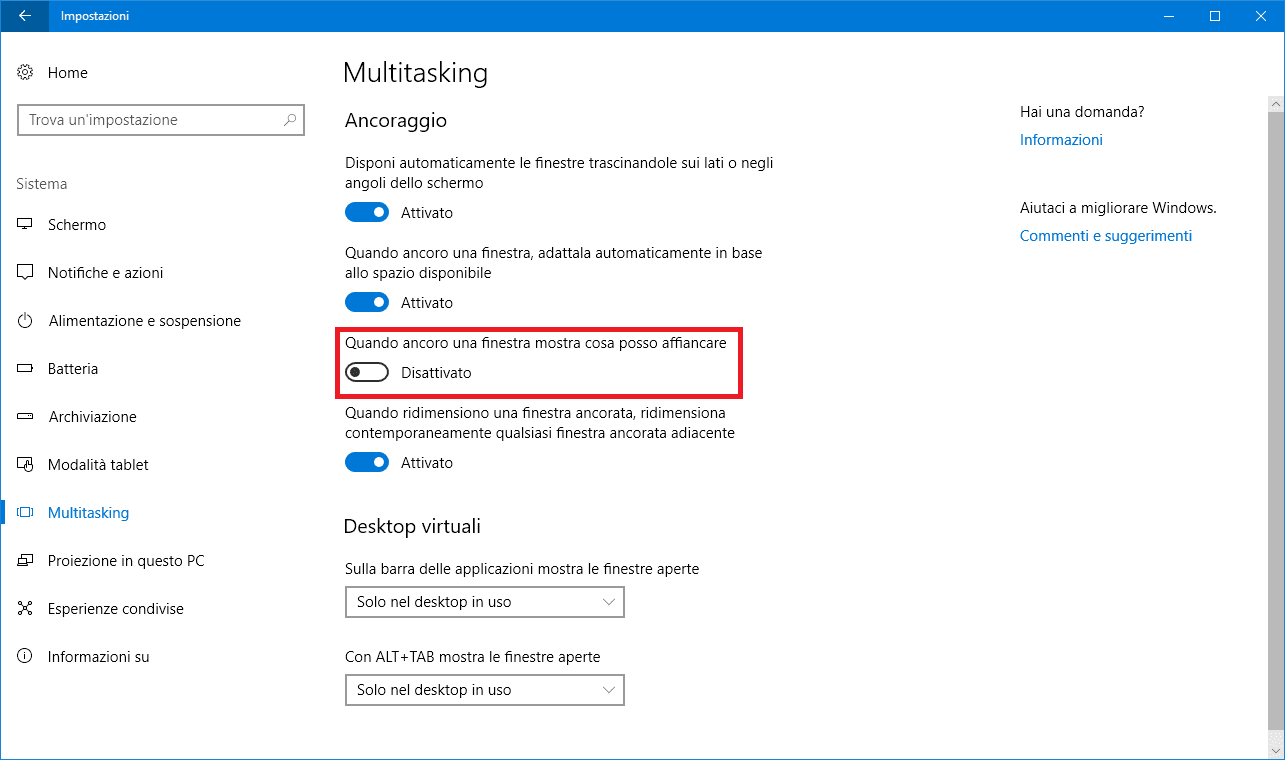The height and width of the screenshot is (760, 1285).
Task: Open the taskbar open windows dropdown
Action: (x=484, y=602)
